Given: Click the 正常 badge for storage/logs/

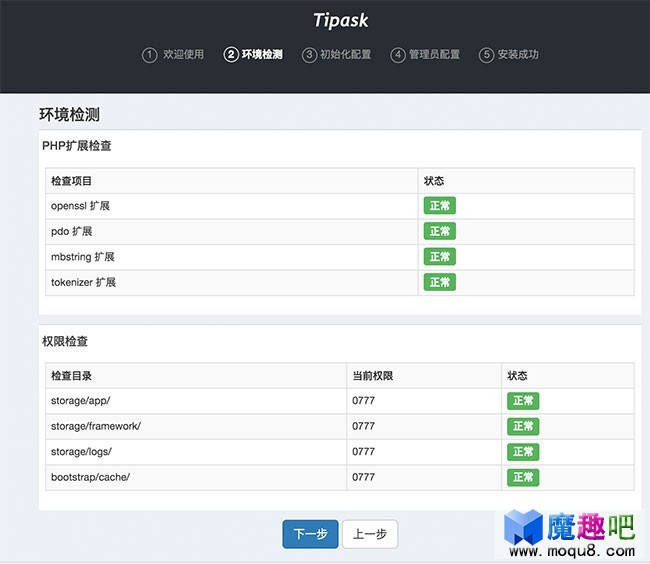Looking at the screenshot, I should point(523,452).
